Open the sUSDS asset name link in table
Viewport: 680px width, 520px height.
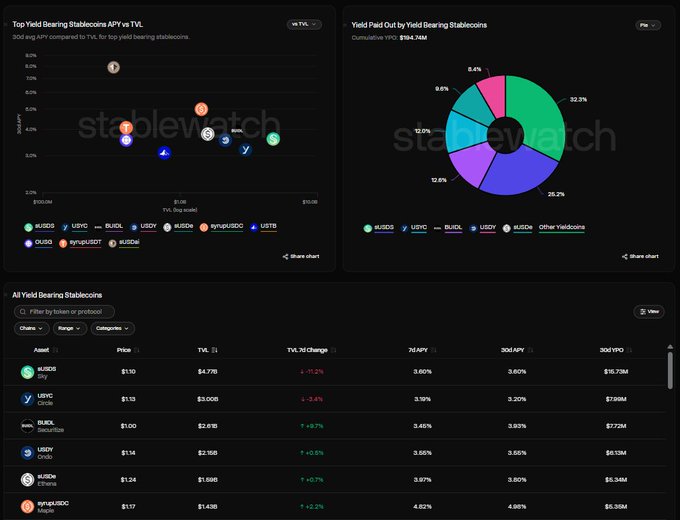pos(47,369)
